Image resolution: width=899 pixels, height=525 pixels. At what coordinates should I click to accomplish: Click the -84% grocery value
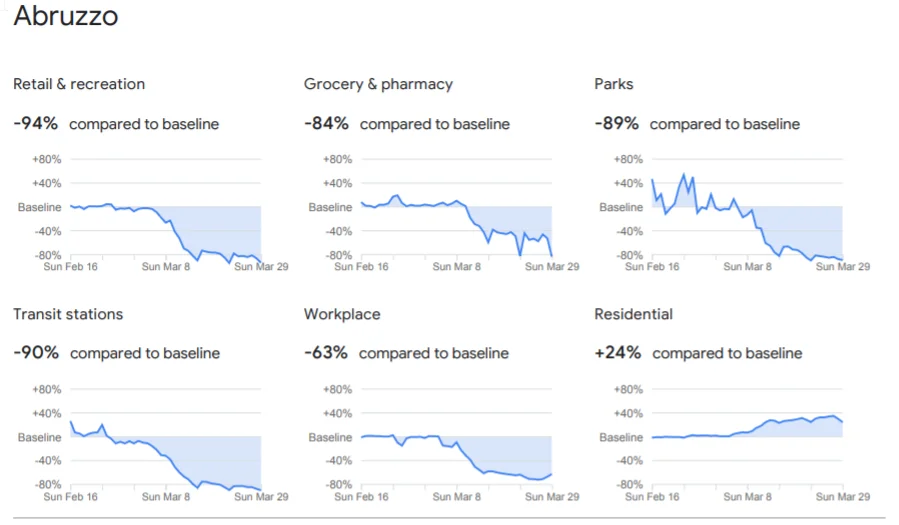click(x=326, y=123)
